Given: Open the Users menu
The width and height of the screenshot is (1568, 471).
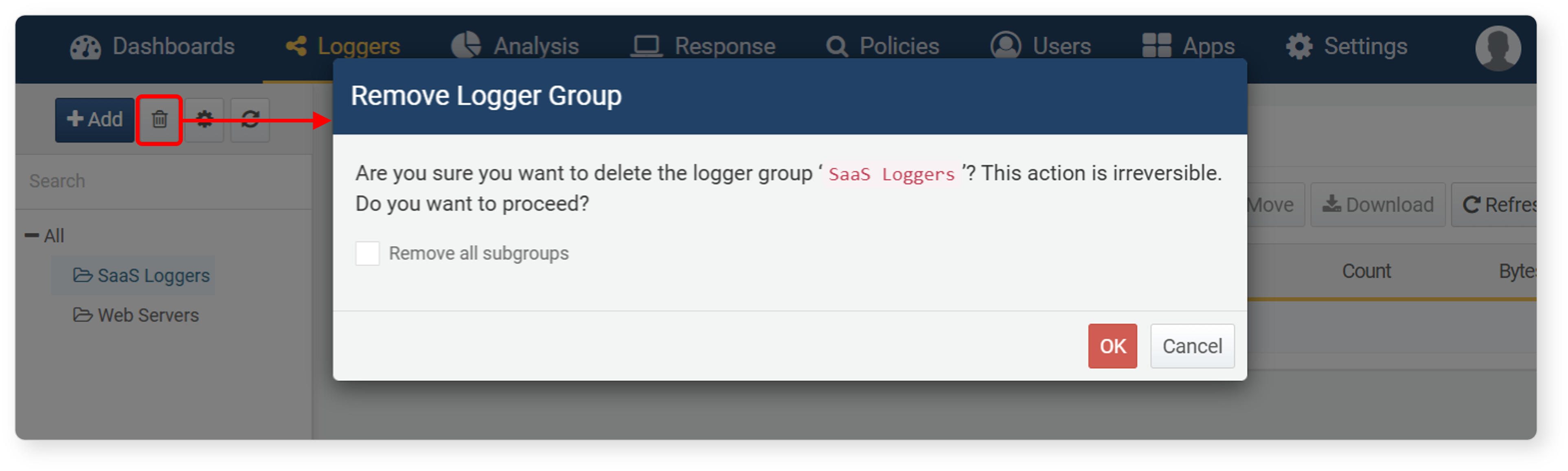Looking at the screenshot, I should pyautogui.click(x=1040, y=46).
